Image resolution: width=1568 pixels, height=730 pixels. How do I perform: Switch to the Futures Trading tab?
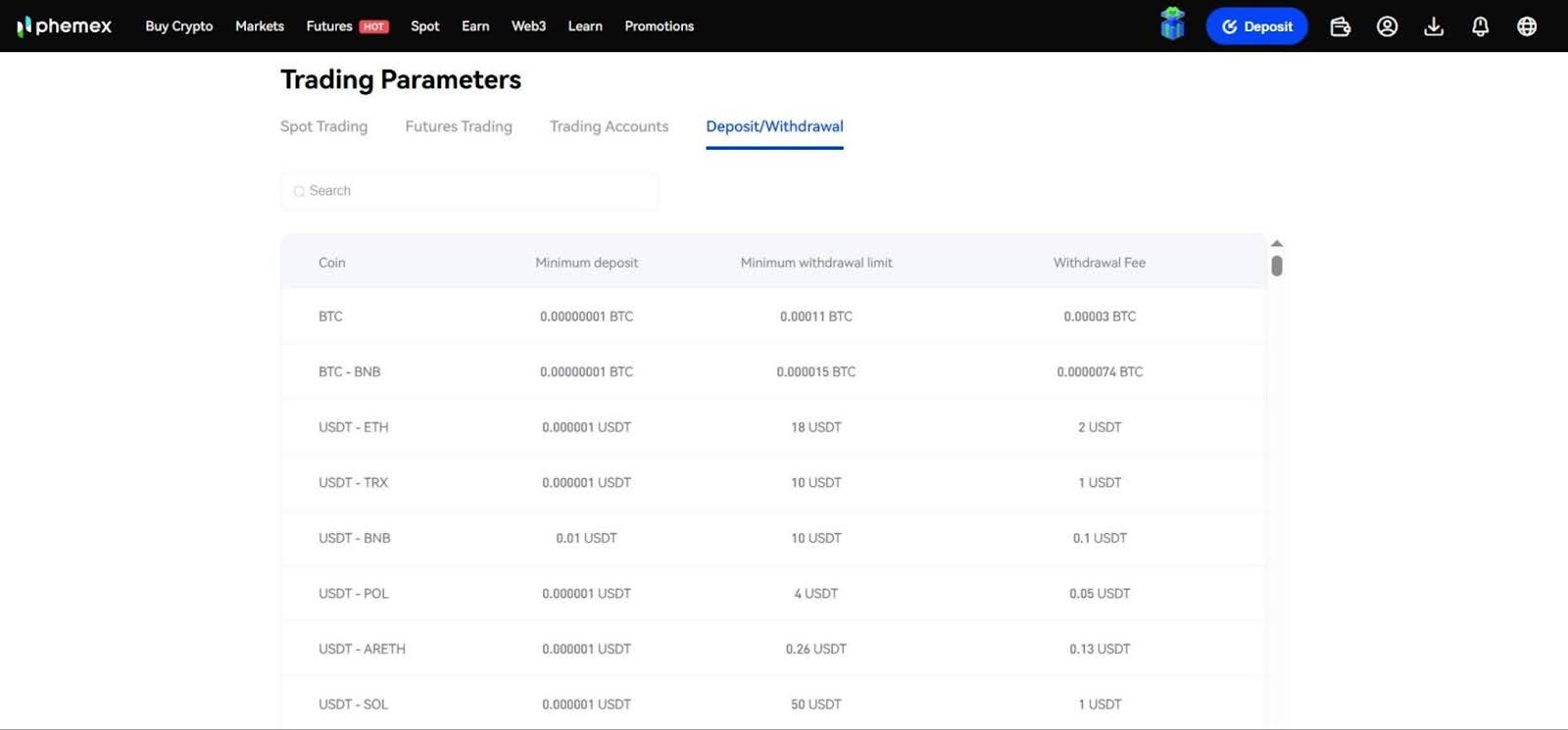point(459,126)
